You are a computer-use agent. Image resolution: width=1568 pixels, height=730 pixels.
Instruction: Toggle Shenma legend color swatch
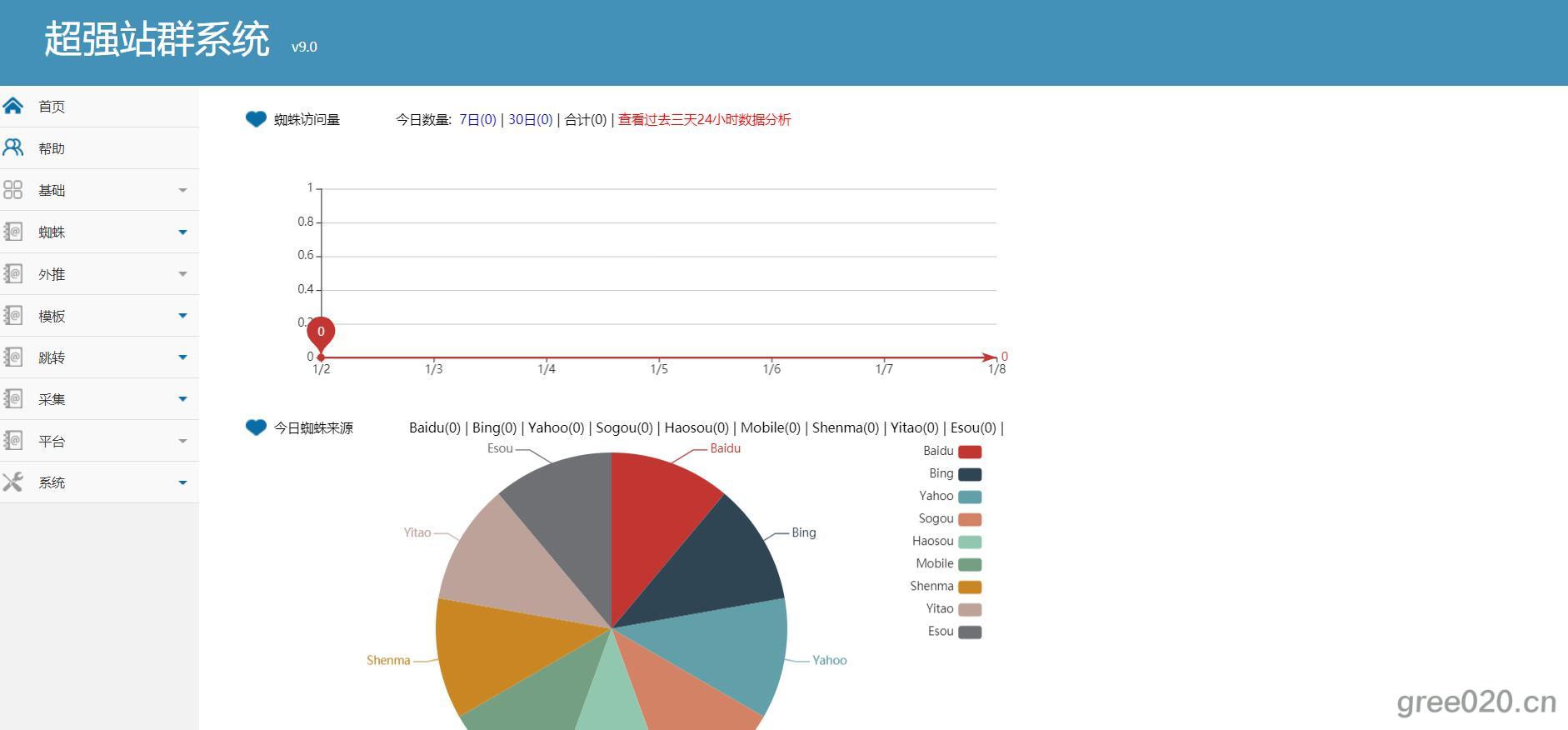(x=970, y=587)
